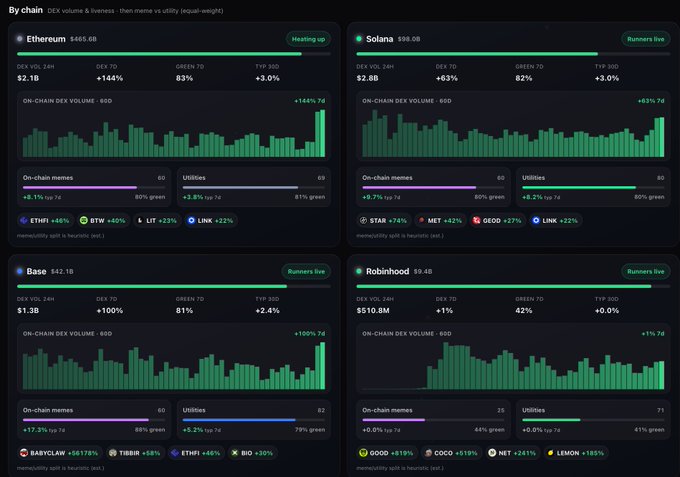This screenshot has width=680, height=477.
Task: Select STAR +74% token chip
Action: click(x=384, y=221)
